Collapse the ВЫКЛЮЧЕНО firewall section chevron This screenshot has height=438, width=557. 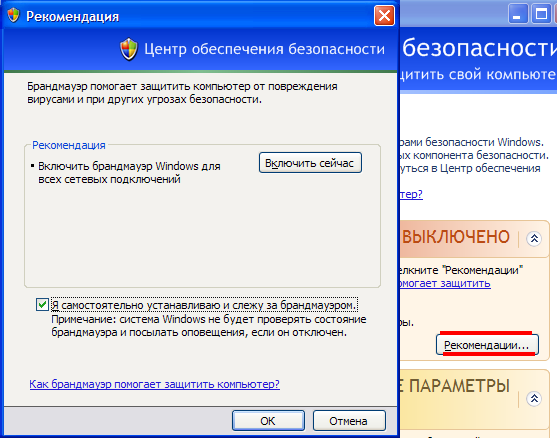point(534,238)
